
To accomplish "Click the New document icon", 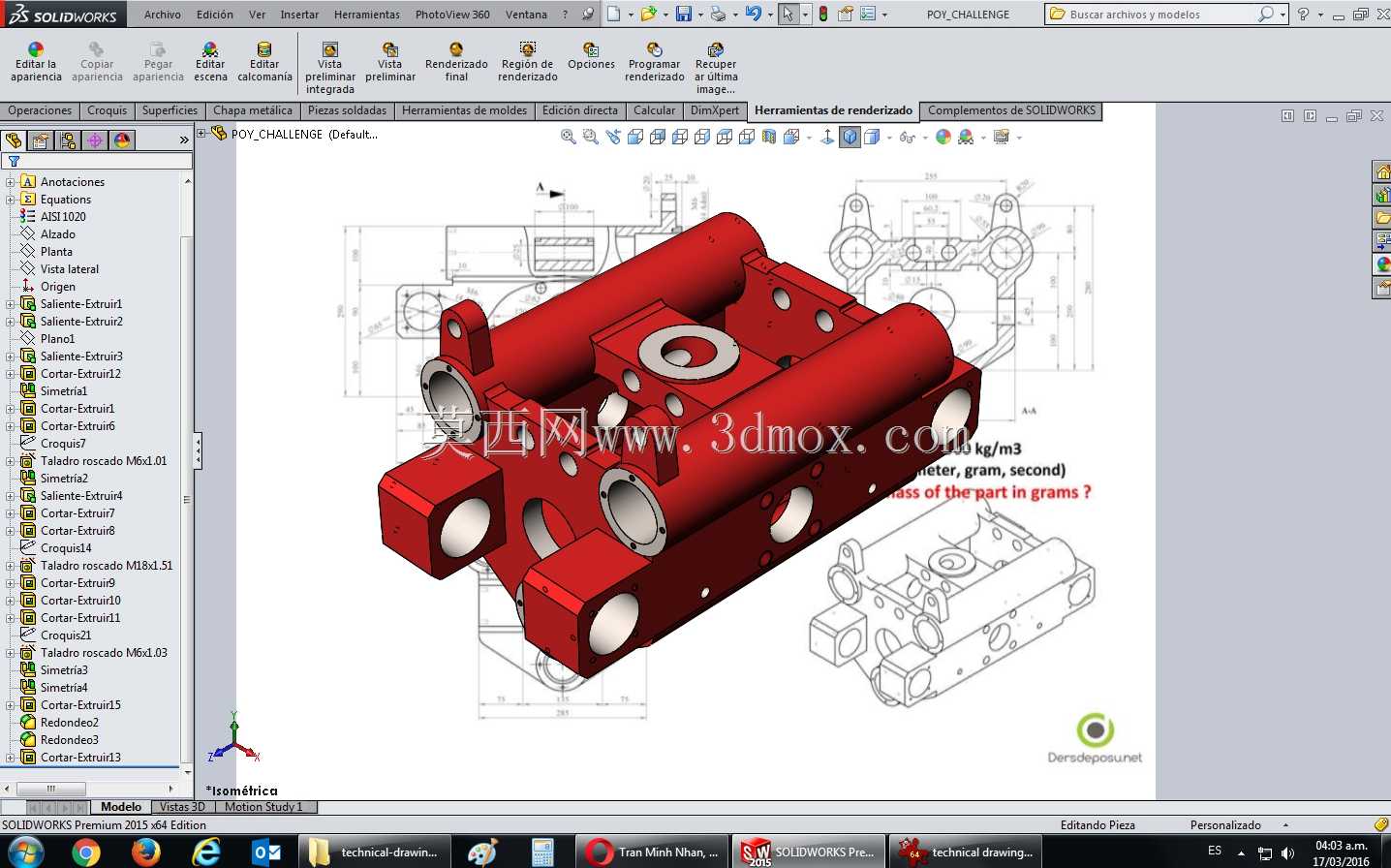I will [x=614, y=15].
